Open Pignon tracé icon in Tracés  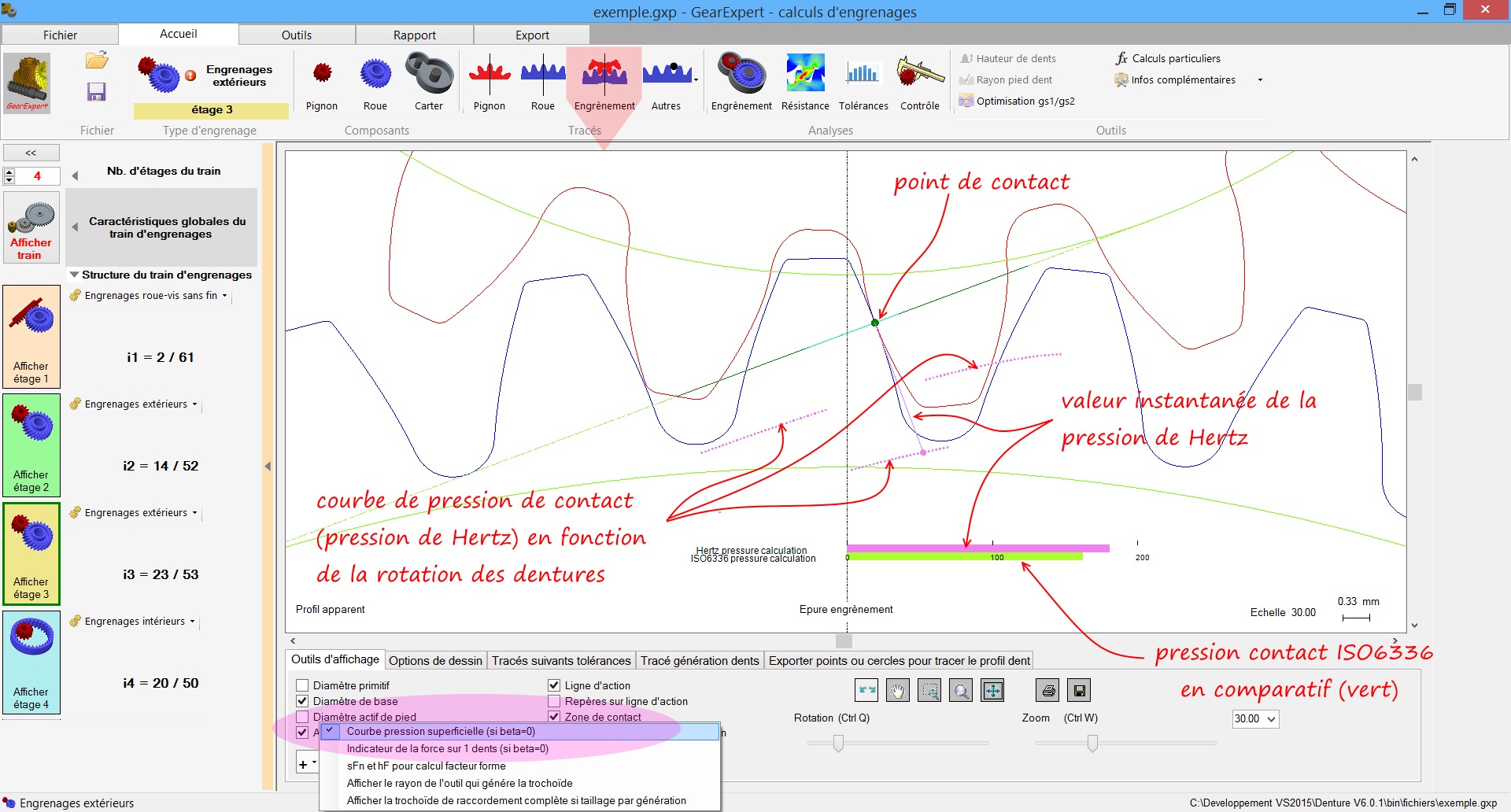490,73
